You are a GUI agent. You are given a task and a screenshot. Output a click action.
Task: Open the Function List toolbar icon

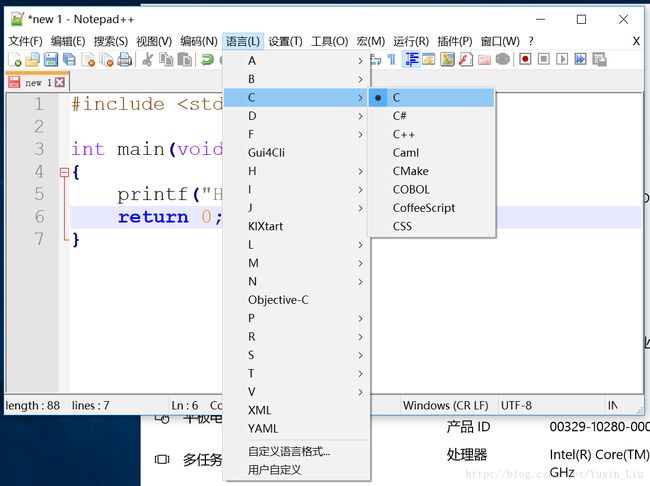coord(466,60)
